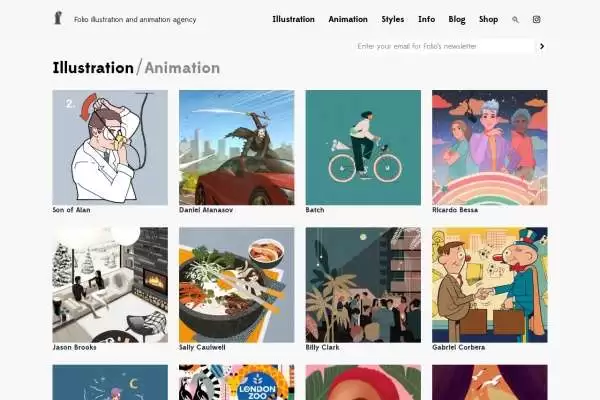This screenshot has height=400, width=600.
Task: Click the Daniel Atanasov name link
Action: click(x=206, y=210)
